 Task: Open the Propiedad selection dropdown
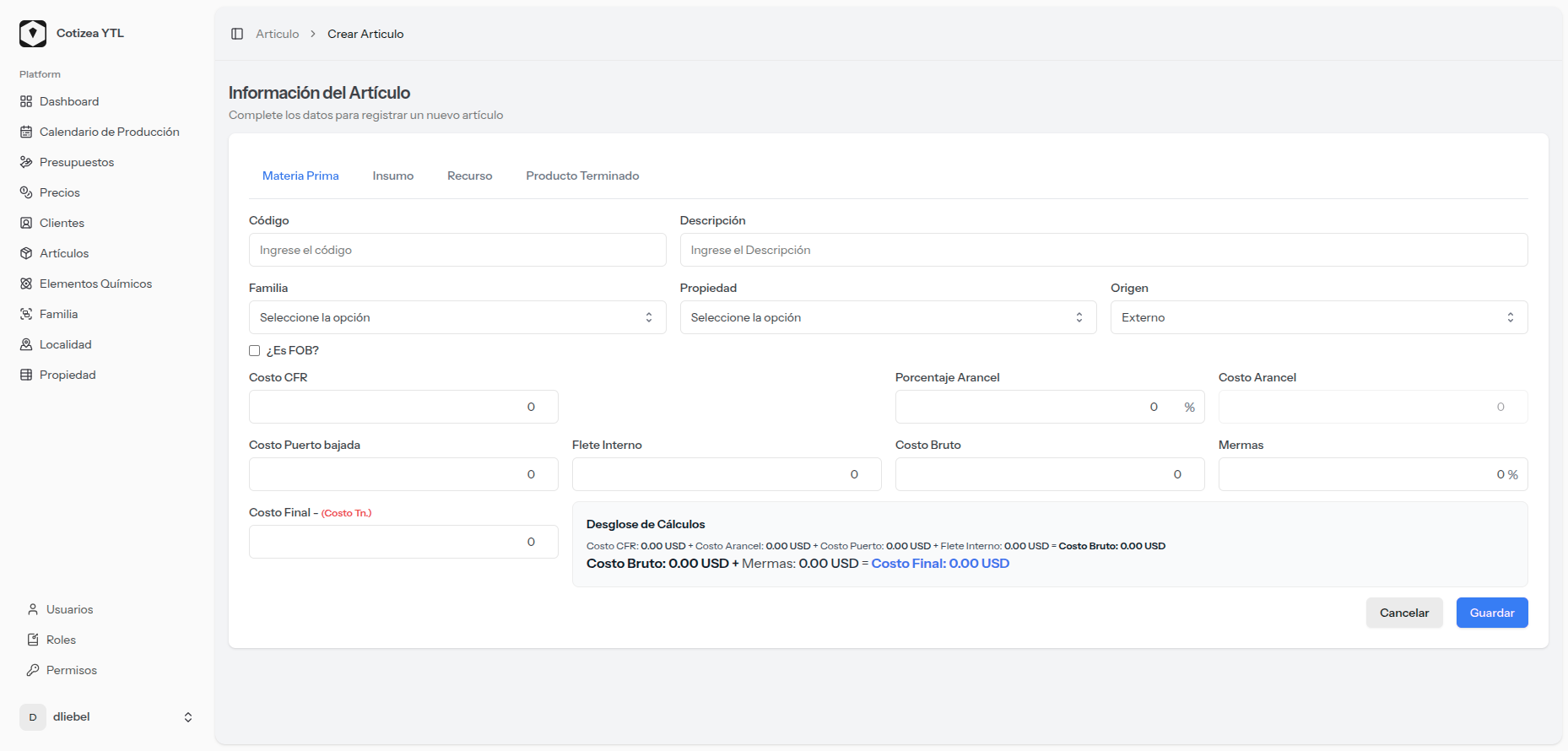(x=888, y=317)
